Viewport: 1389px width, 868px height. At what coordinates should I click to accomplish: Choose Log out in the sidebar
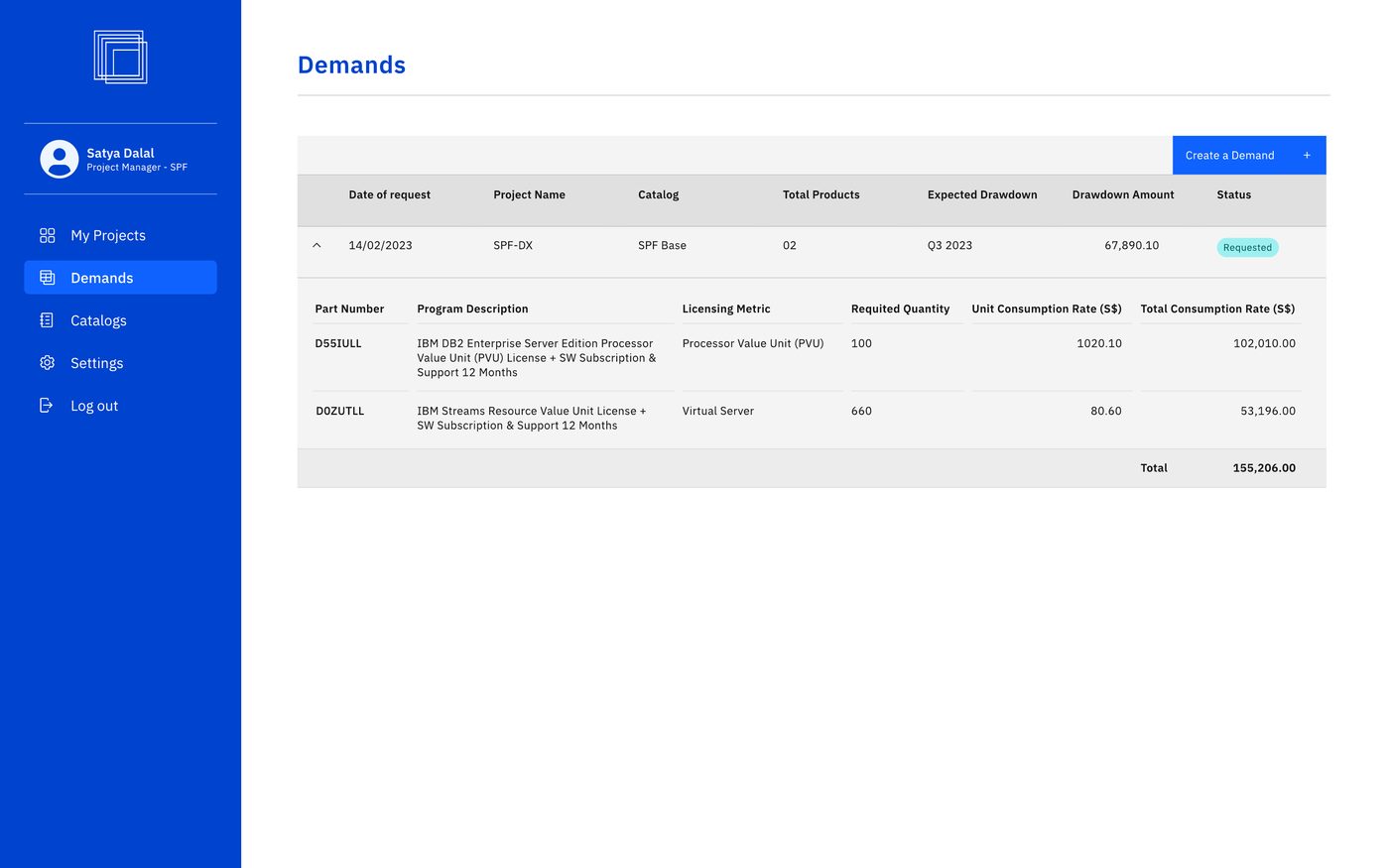120,406
